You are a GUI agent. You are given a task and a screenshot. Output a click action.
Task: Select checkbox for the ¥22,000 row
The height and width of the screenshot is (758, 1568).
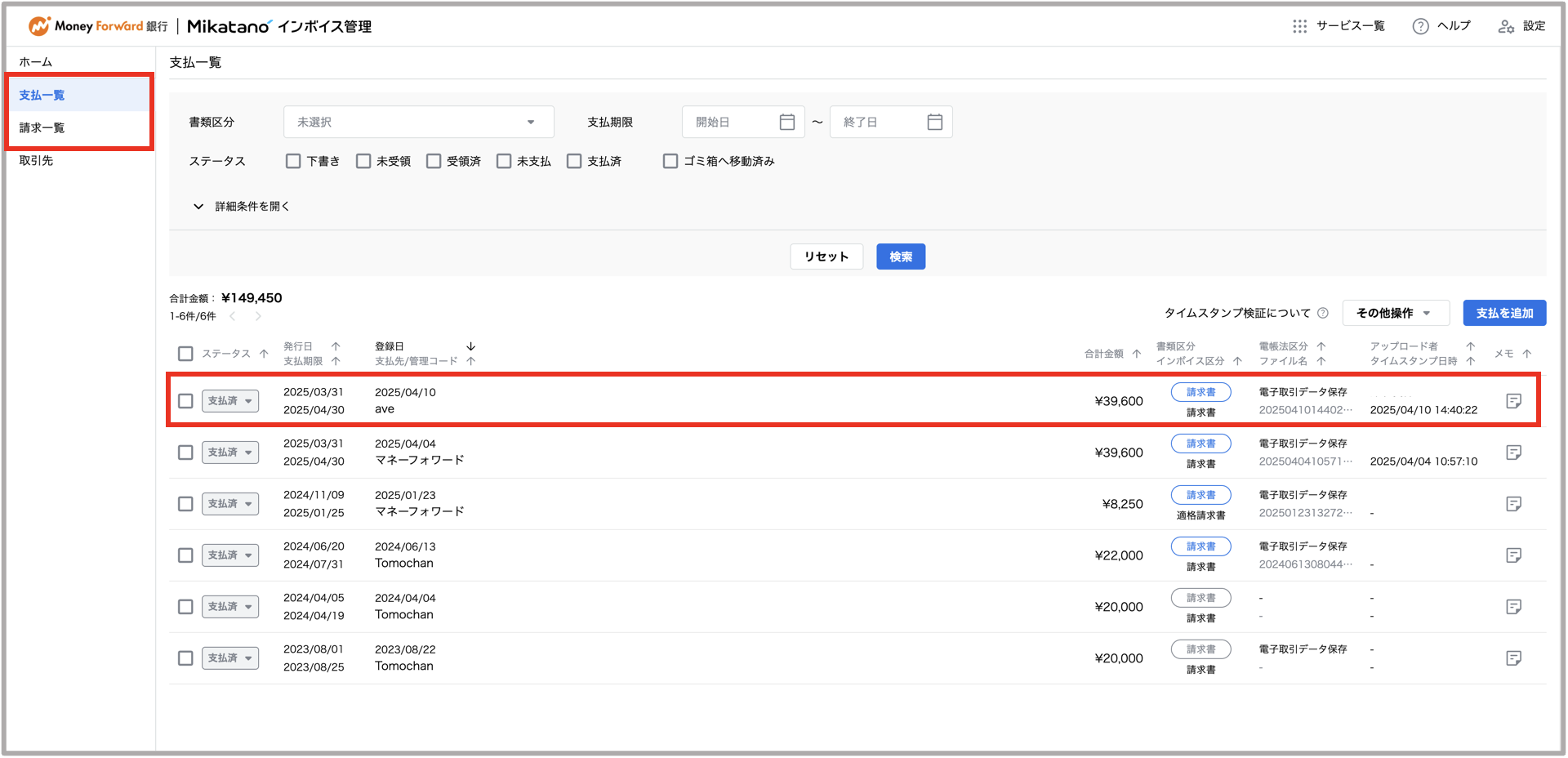185,555
